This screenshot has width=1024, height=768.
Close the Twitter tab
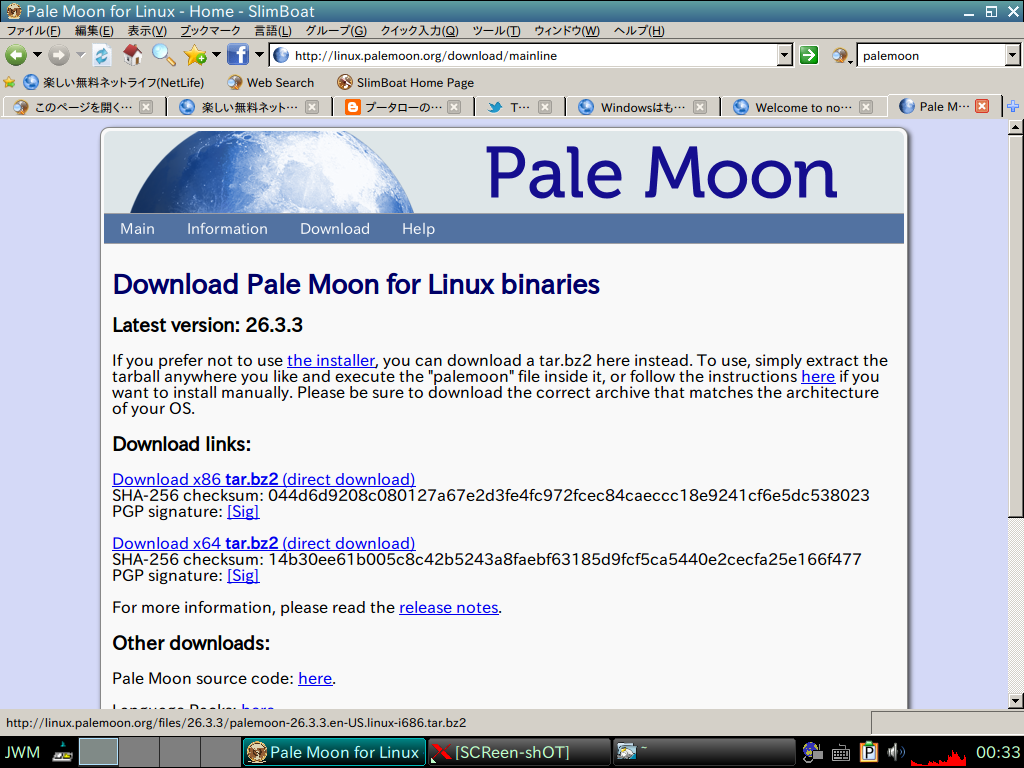point(545,107)
